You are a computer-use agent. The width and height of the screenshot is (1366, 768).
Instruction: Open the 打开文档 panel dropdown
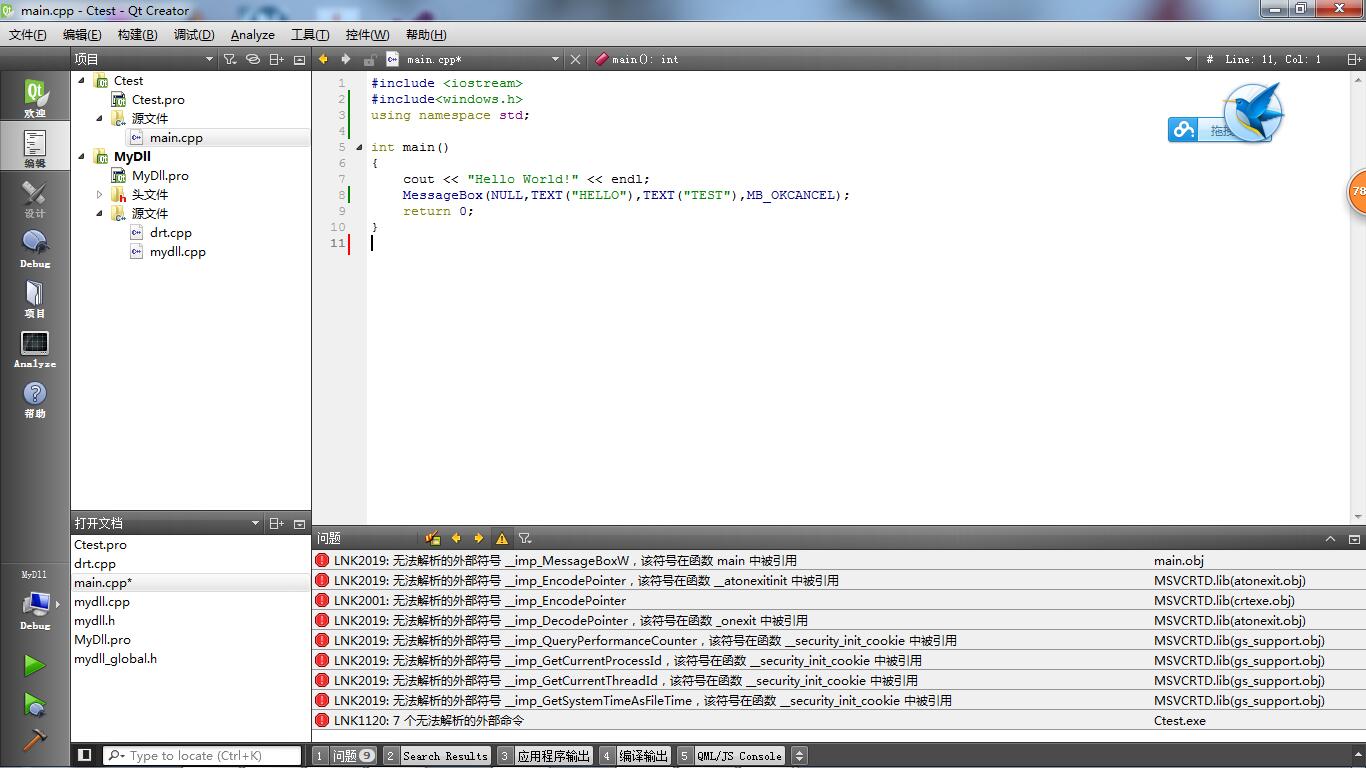pos(255,523)
